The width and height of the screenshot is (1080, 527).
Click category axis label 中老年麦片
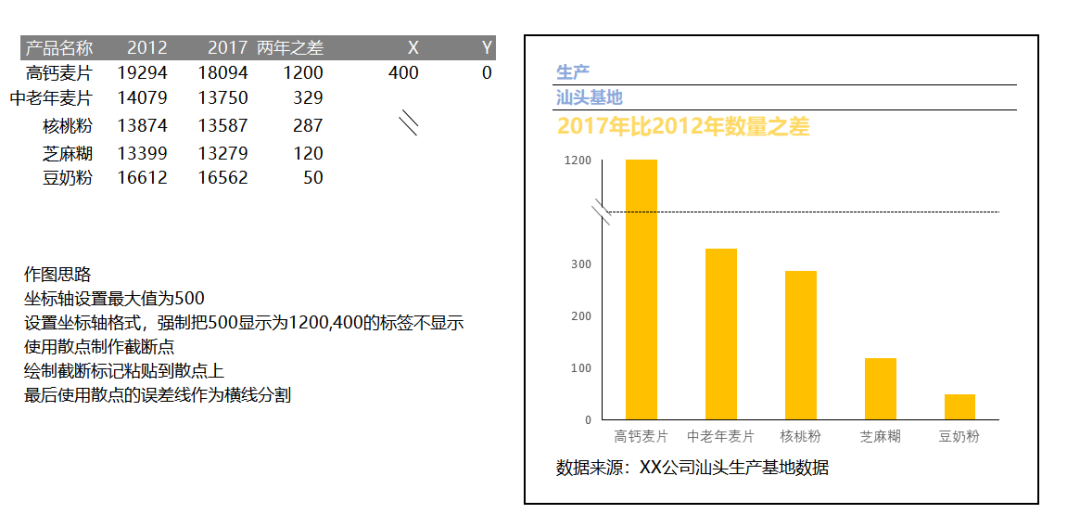721,437
